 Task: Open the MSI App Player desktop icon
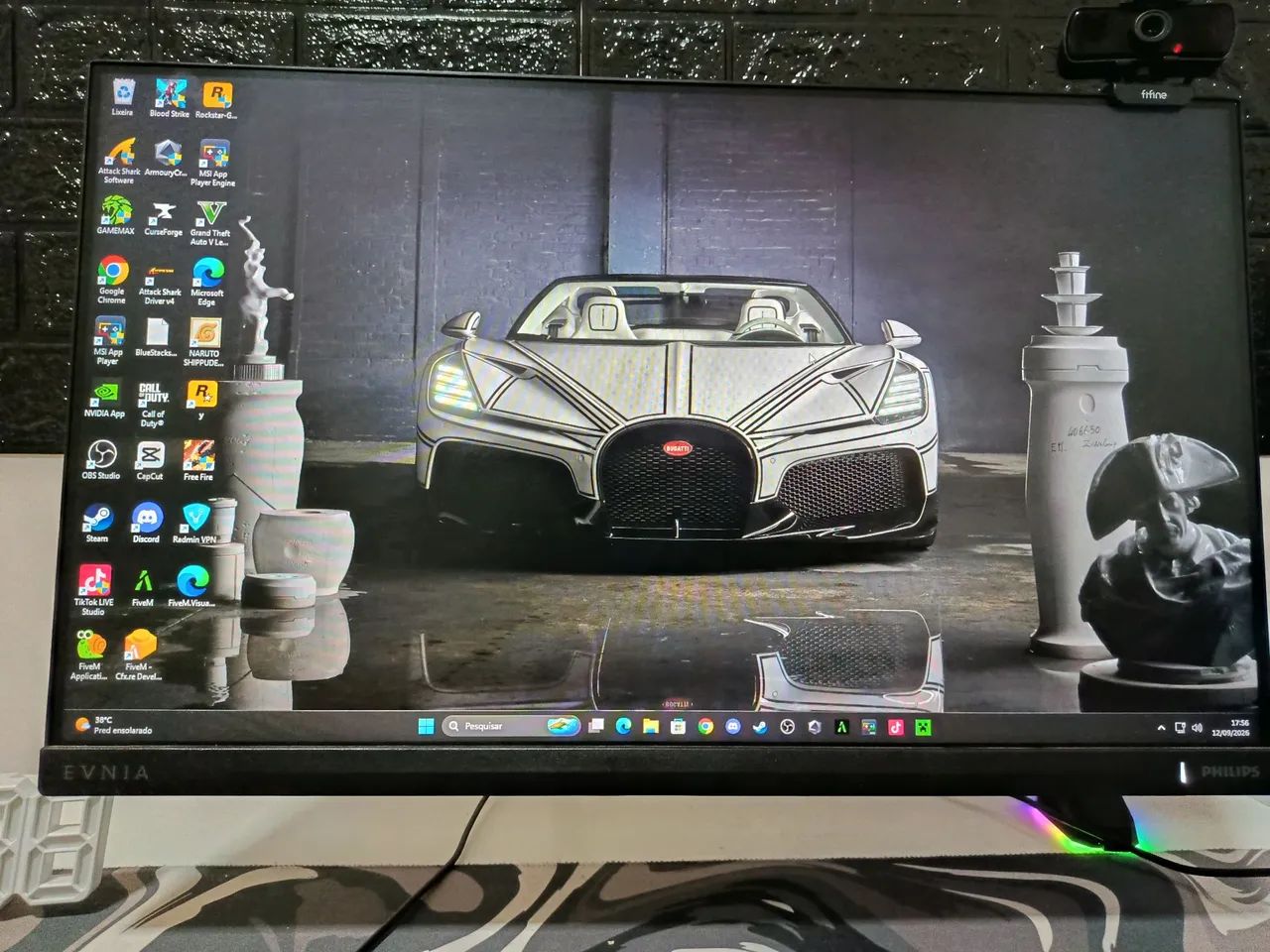click(x=108, y=342)
